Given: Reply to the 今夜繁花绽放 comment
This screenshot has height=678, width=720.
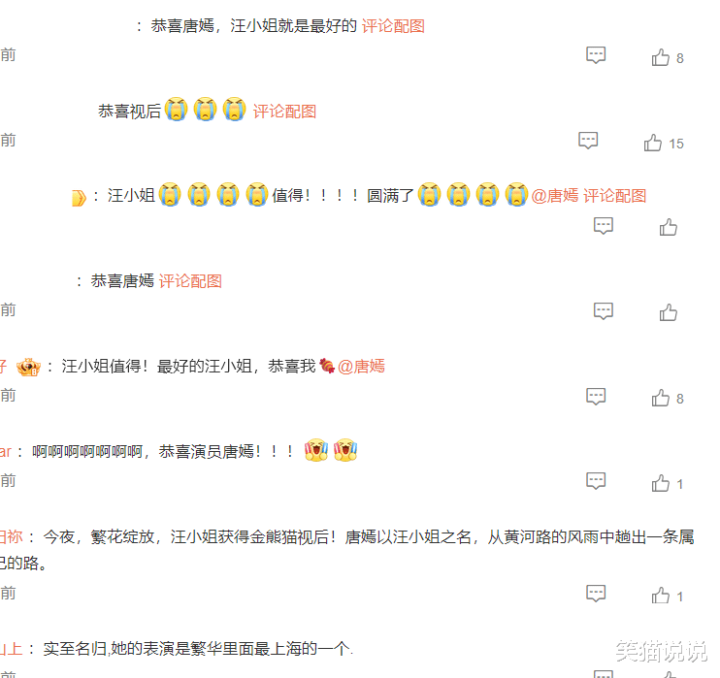Looking at the screenshot, I should (x=596, y=594).
